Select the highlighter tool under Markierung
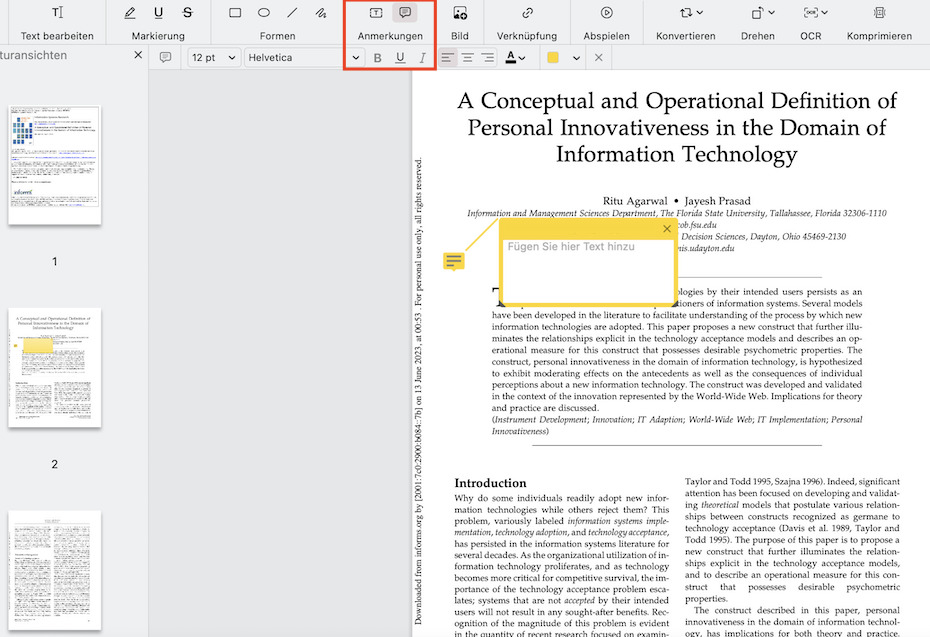 [128, 13]
